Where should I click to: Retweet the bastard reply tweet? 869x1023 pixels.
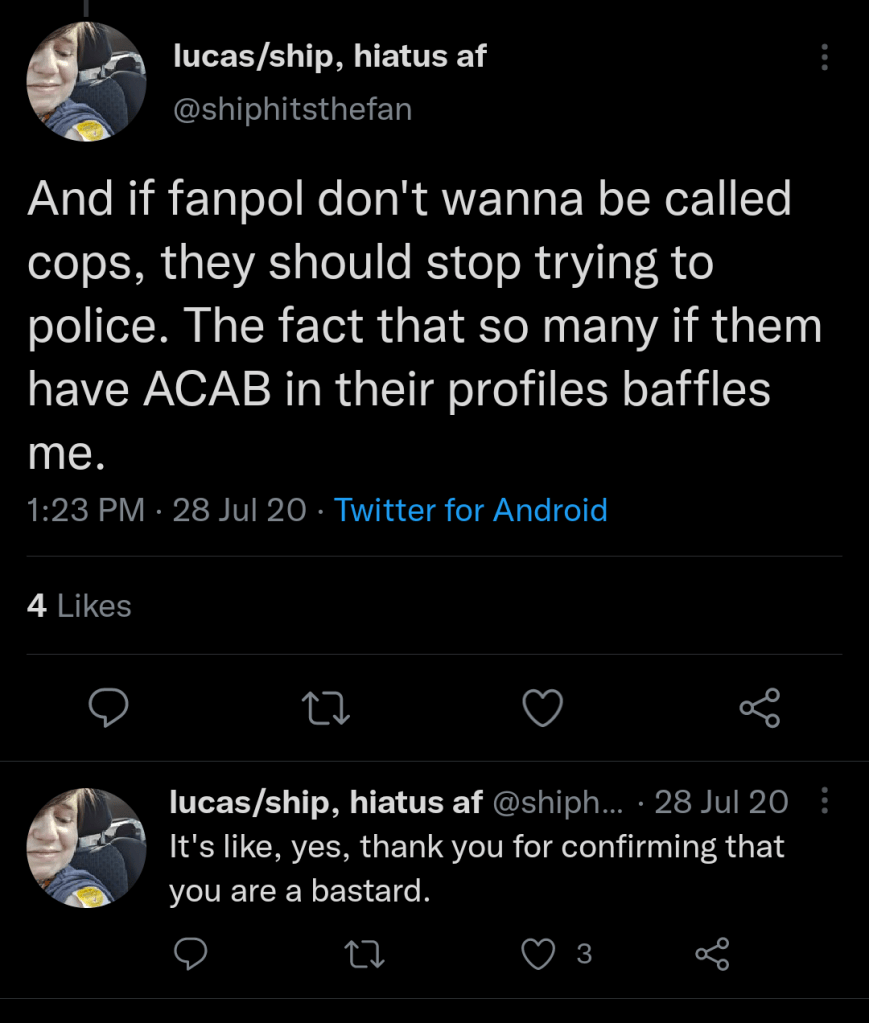pyautogui.click(x=365, y=955)
